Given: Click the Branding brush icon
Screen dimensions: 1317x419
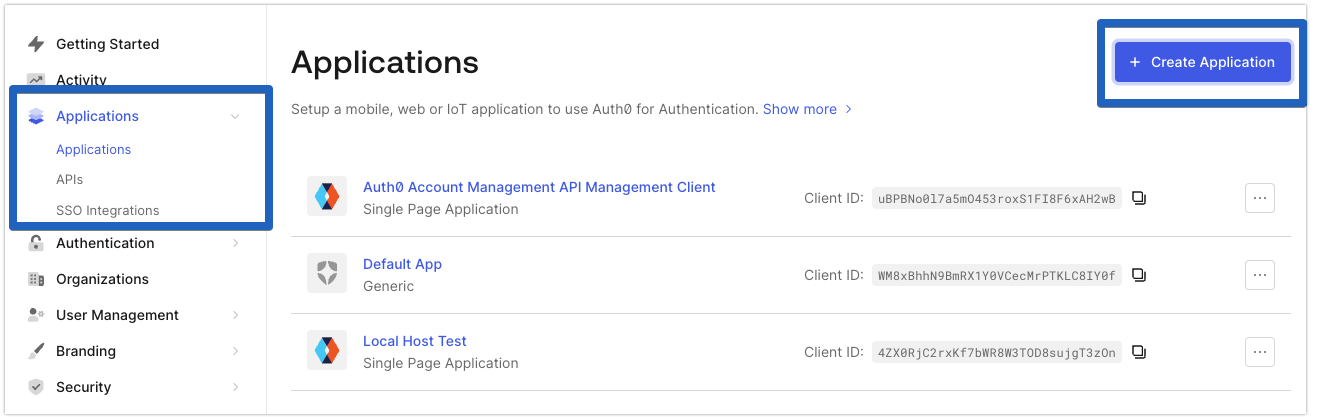Looking at the screenshot, I should (x=36, y=351).
